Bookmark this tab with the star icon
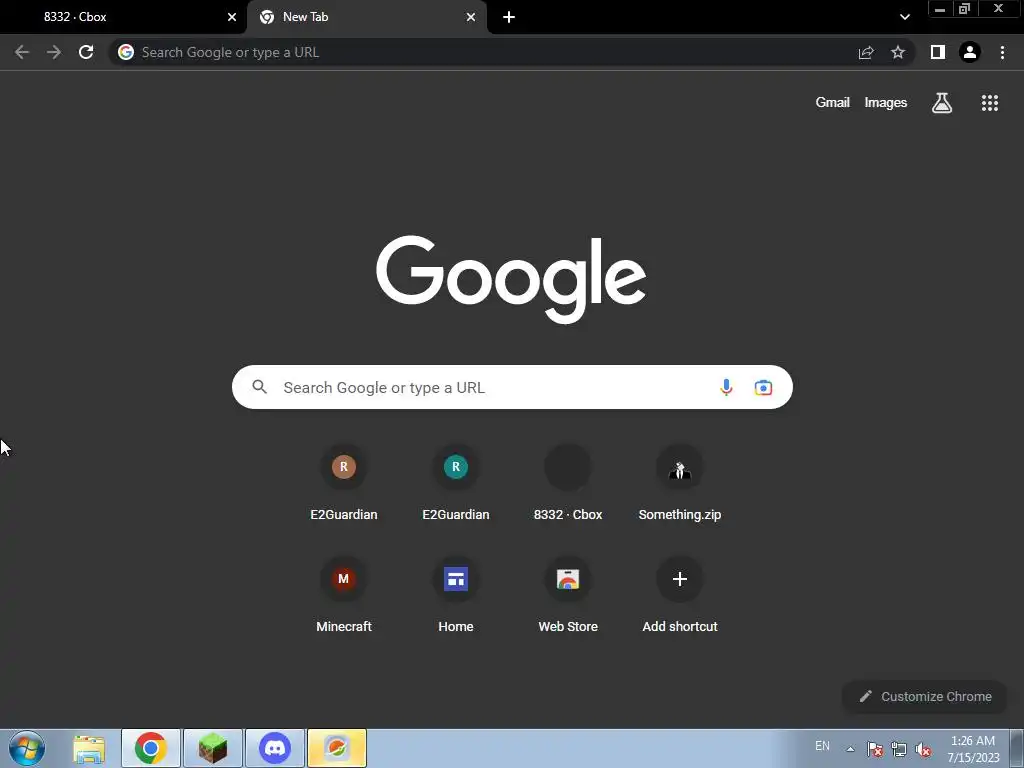 [x=898, y=52]
